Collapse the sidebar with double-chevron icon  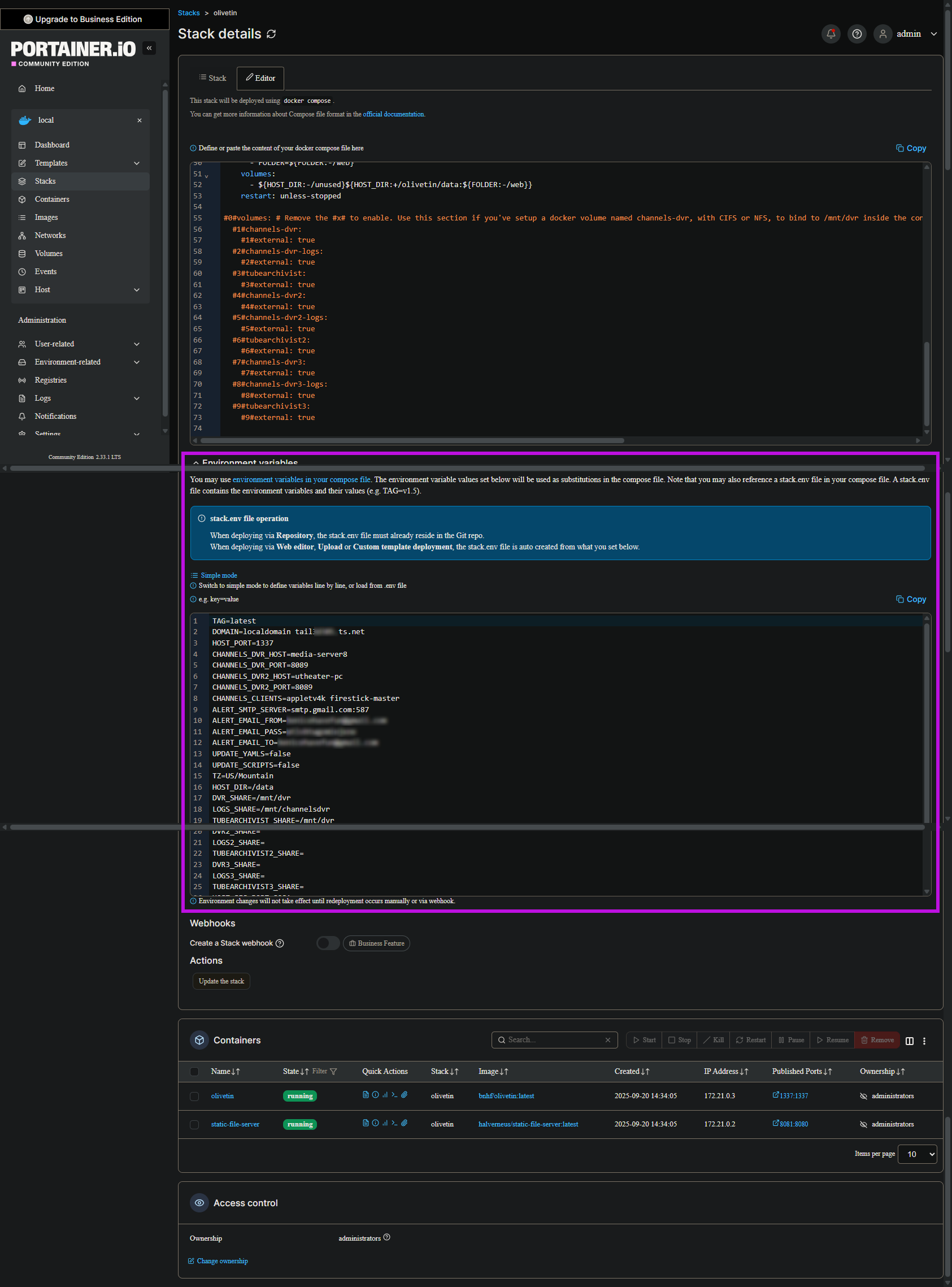point(149,49)
